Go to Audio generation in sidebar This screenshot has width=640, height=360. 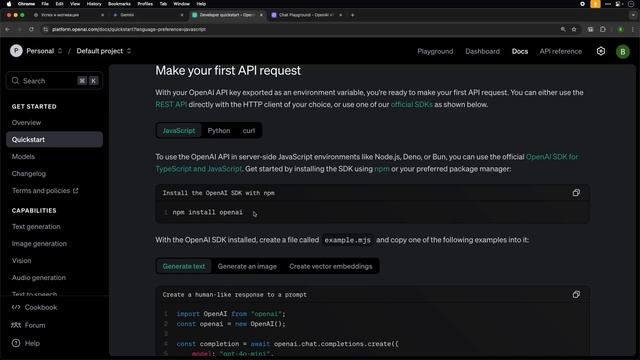click(39, 278)
